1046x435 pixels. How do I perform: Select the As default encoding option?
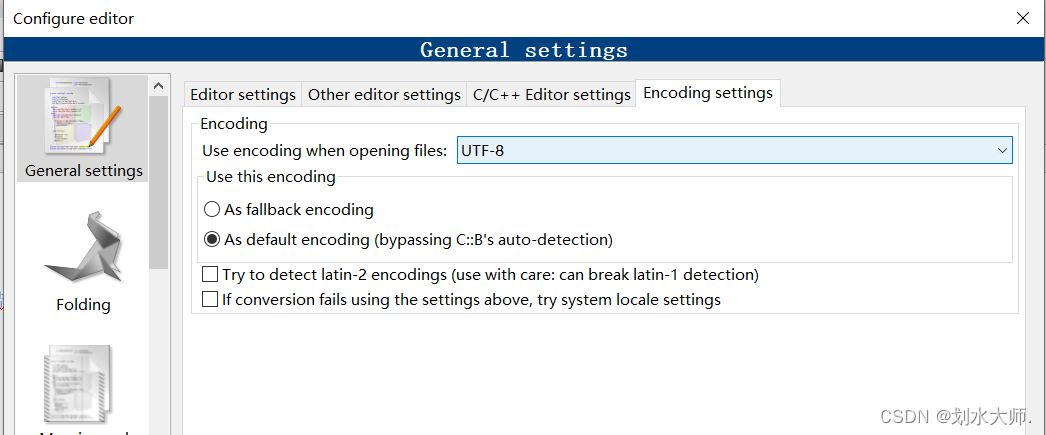tap(212, 240)
